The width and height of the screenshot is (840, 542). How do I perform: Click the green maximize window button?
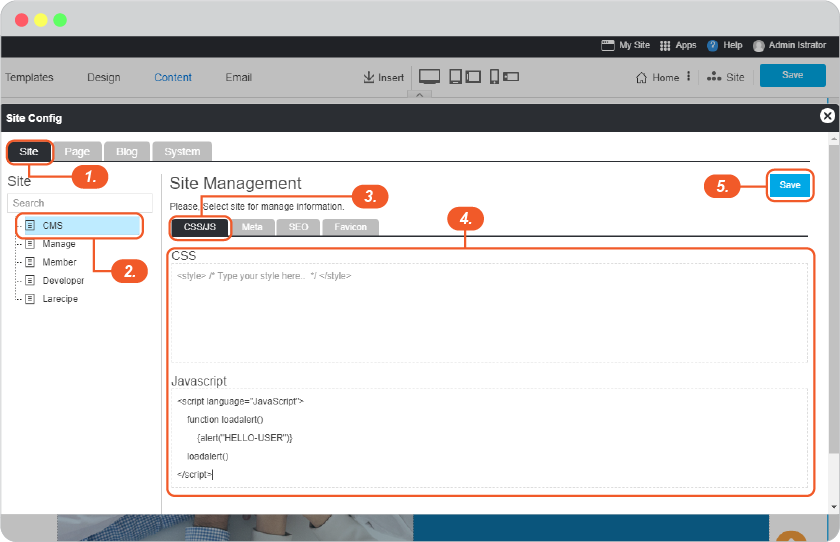[60, 20]
